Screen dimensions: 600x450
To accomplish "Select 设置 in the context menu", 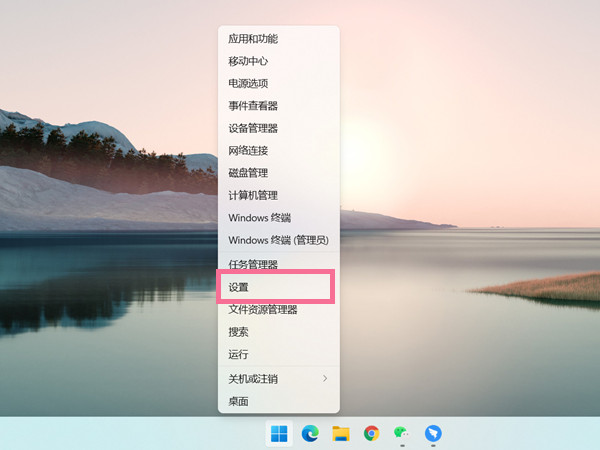I will pyautogui.click(x=238, y=287).
